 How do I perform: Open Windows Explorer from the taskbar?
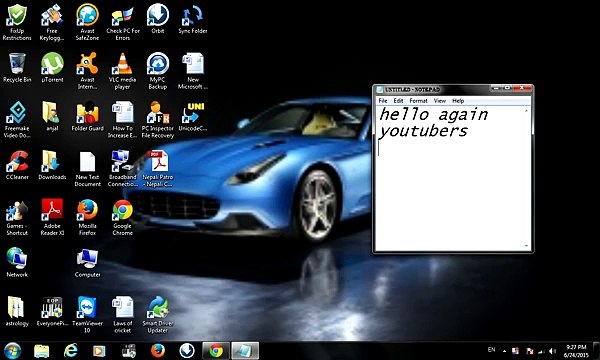41,351
